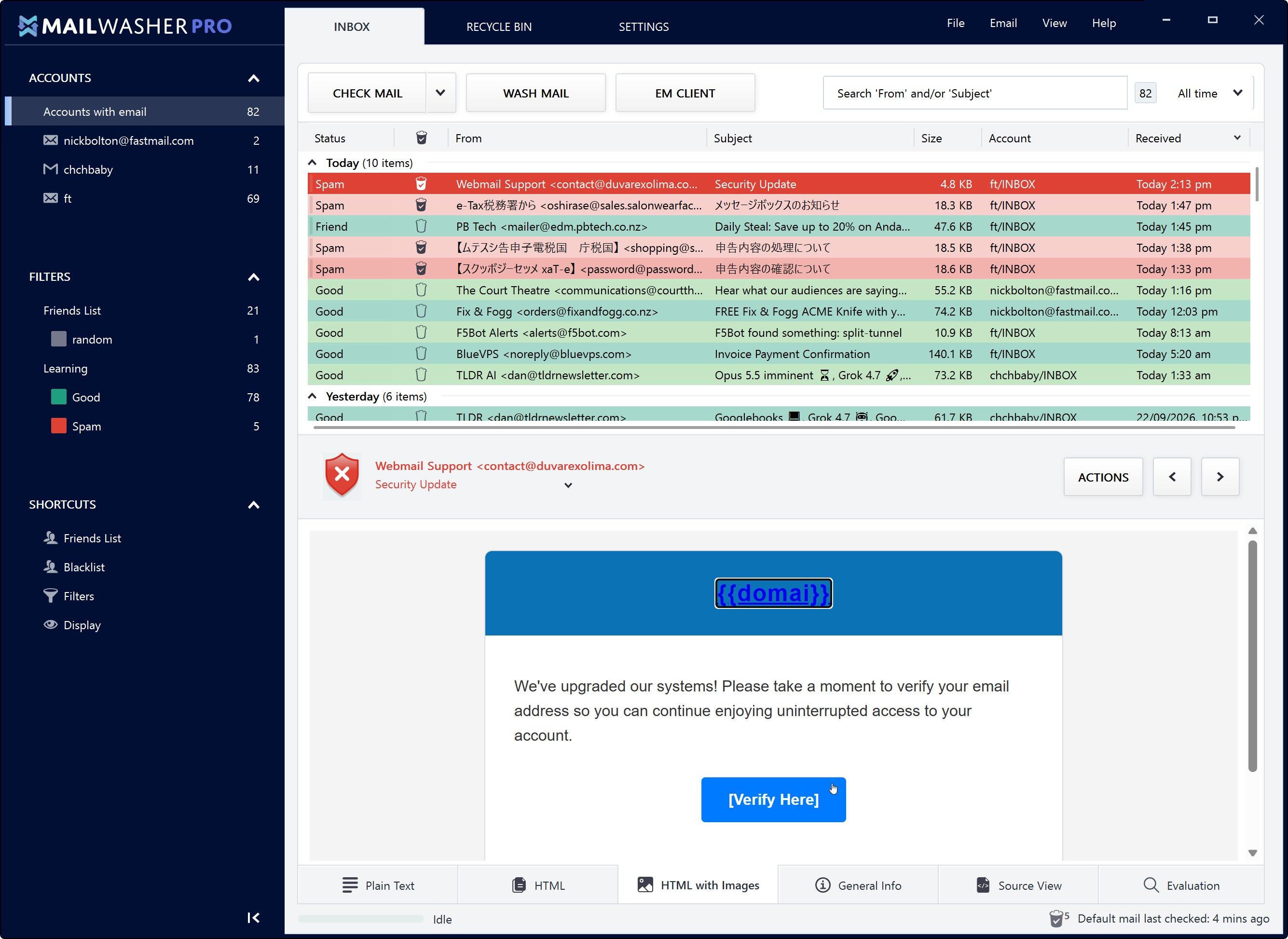1288x939 pixels.
Task: Collapse the Shortcuts section
Action: (x=254, y=505)
